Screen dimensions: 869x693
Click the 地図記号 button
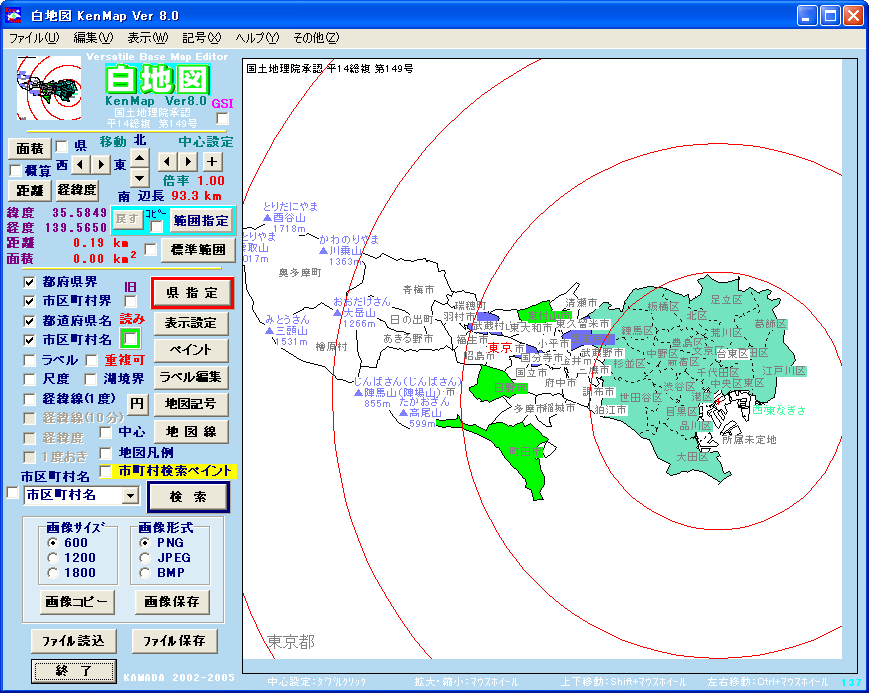(191, 404)
